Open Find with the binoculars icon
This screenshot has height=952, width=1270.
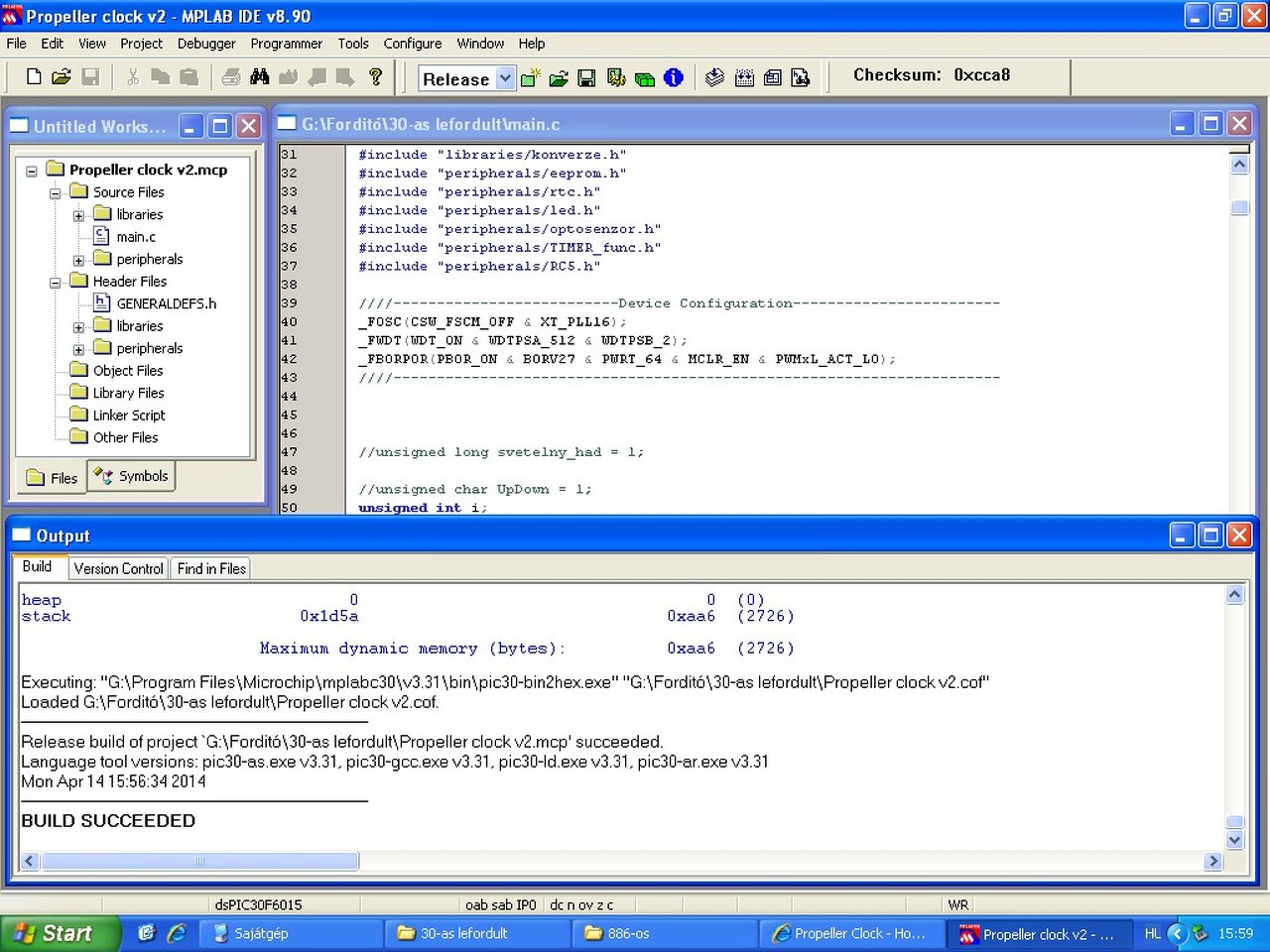pyautogui.click(x=260, y=77)
